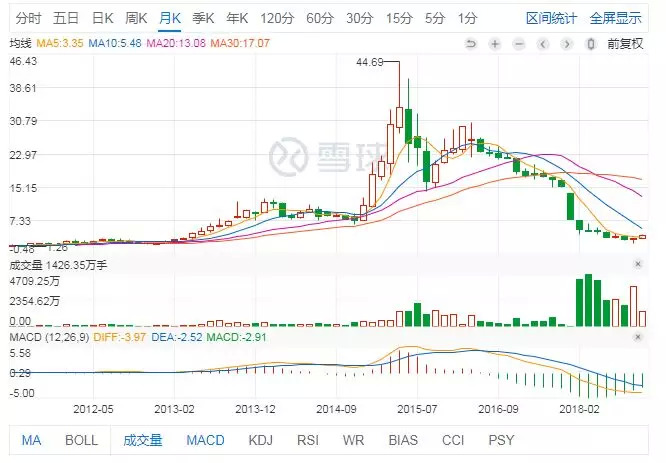This screenshot has width=666, height=463.
Task: Select the BOLL indicator
Action: [x=82, y=440]
